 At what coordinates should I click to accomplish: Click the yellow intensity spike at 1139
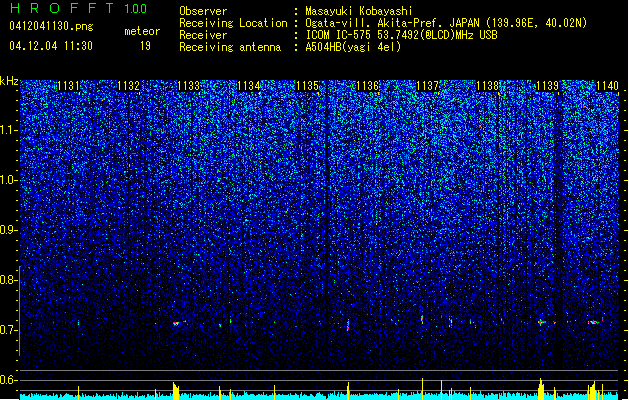(541, 389)
